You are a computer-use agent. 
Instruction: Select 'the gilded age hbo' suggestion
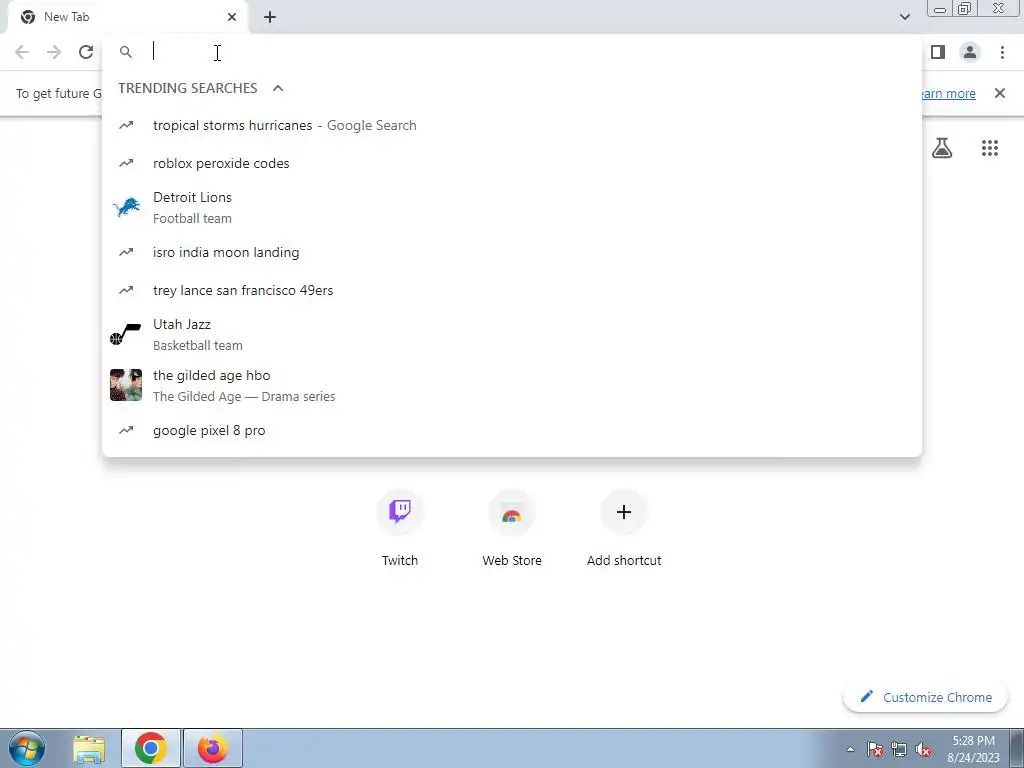(512, 385)
